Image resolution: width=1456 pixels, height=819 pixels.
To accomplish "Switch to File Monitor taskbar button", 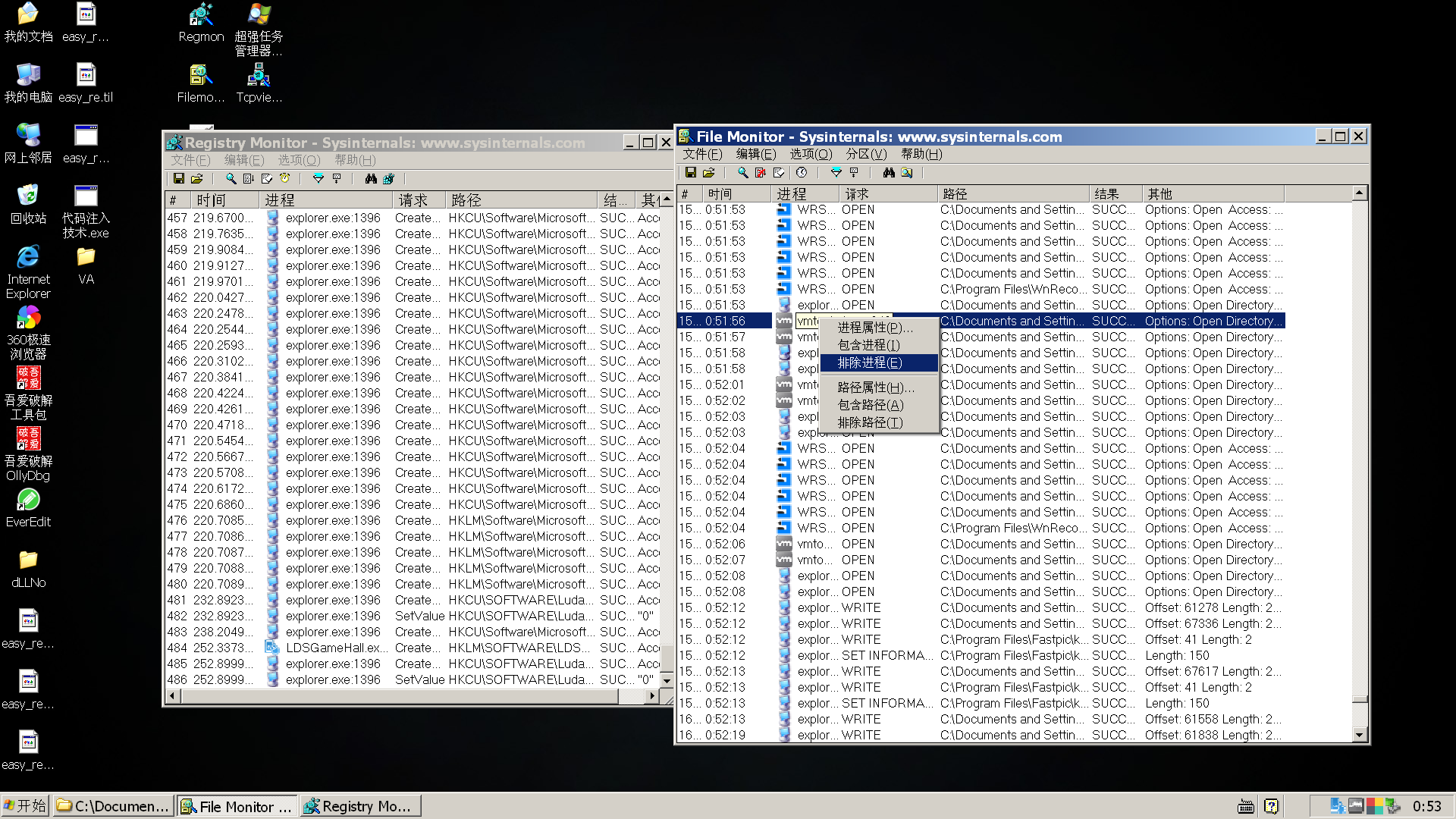I will click(x=237, y=806).
